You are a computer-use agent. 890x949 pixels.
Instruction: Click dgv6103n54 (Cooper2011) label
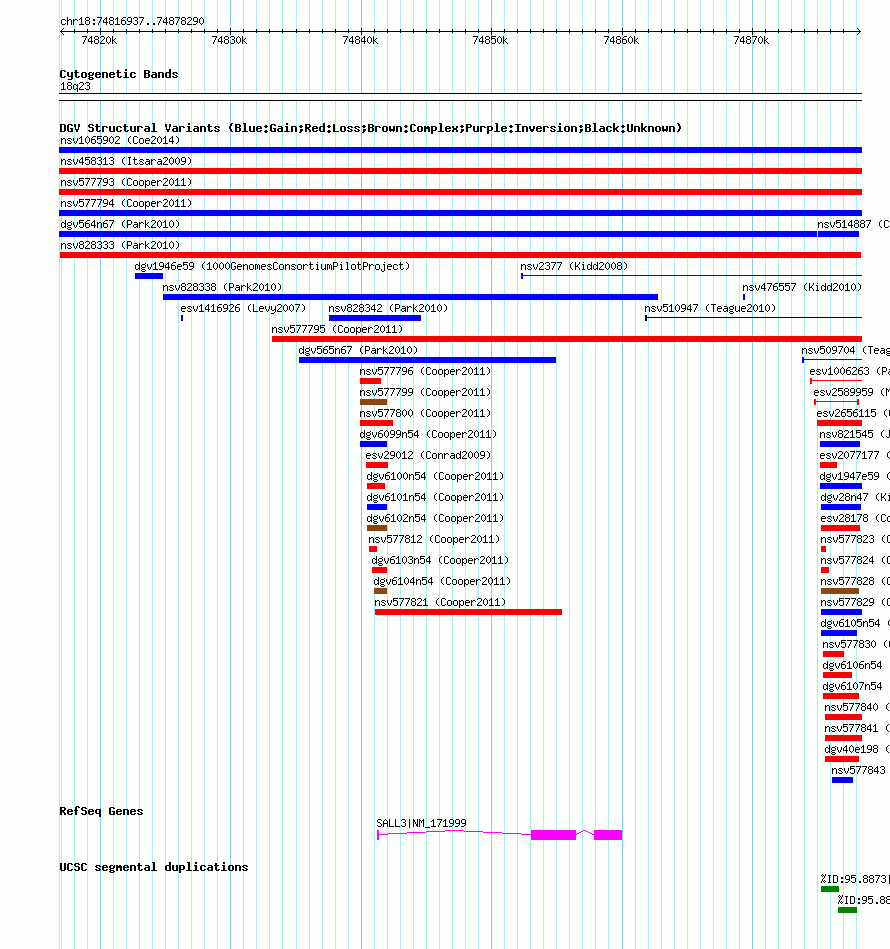pyautogui.click(x=440, y=560)
